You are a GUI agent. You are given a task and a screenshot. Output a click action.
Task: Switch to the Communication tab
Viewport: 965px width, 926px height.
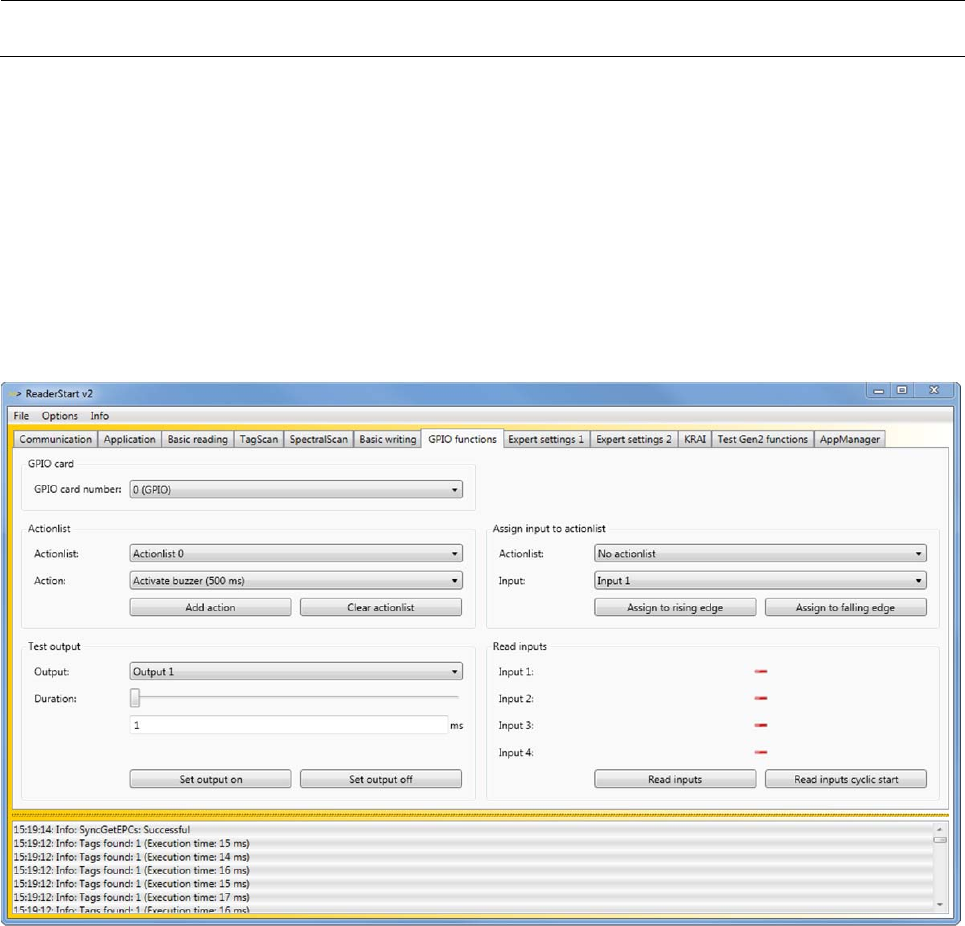(x=55, y=439)
